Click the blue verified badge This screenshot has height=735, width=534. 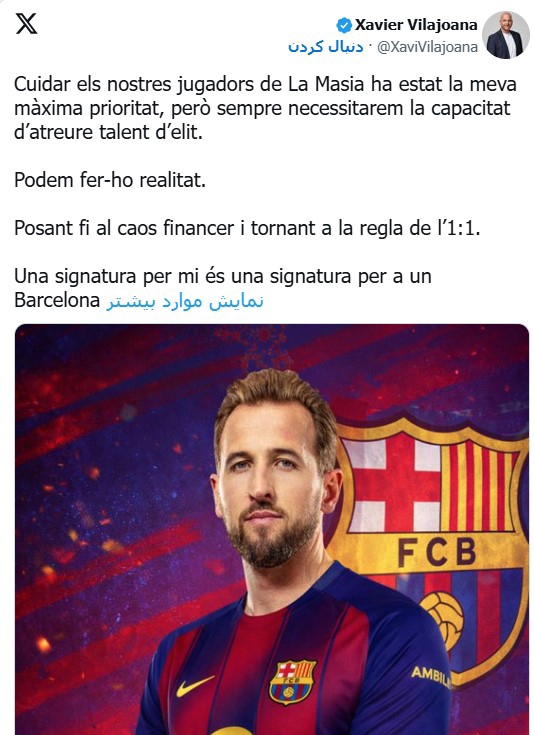(x=344, y=25)
